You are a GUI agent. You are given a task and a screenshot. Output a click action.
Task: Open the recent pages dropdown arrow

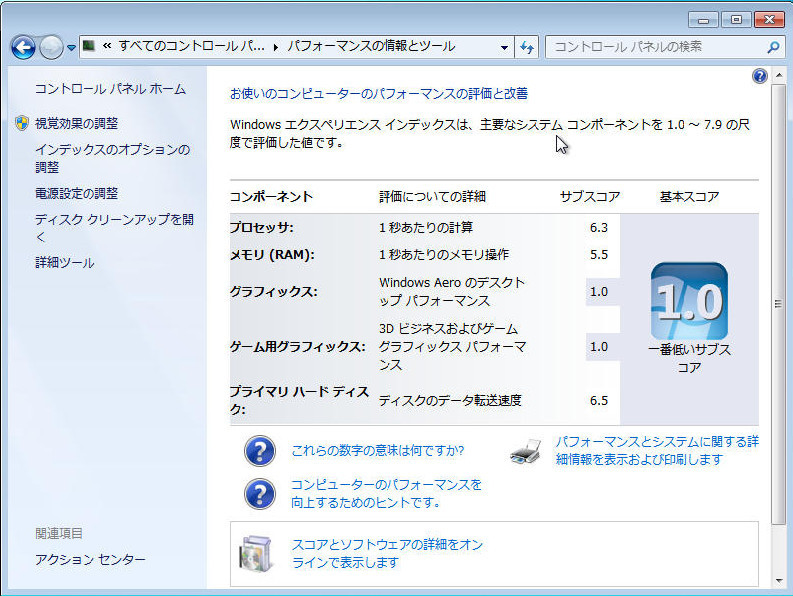[x=71, y=48]
